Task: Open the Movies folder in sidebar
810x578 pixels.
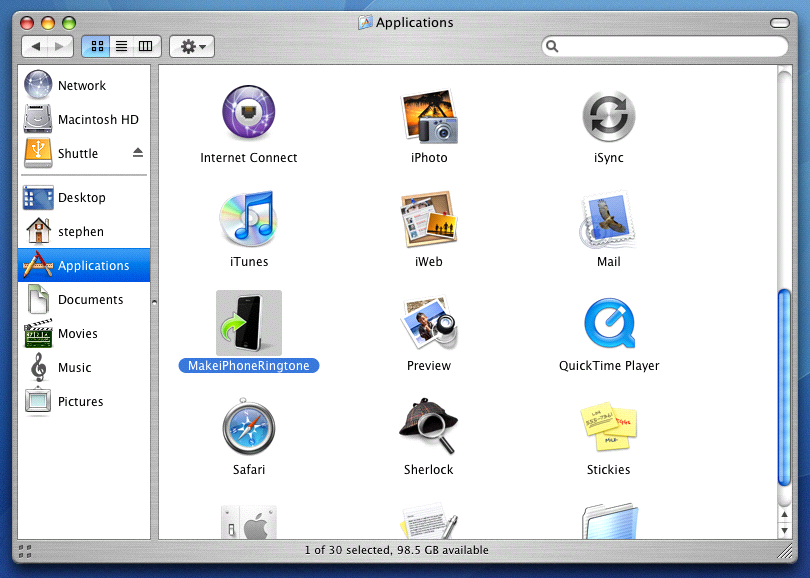Action: (x=84, y=334)
